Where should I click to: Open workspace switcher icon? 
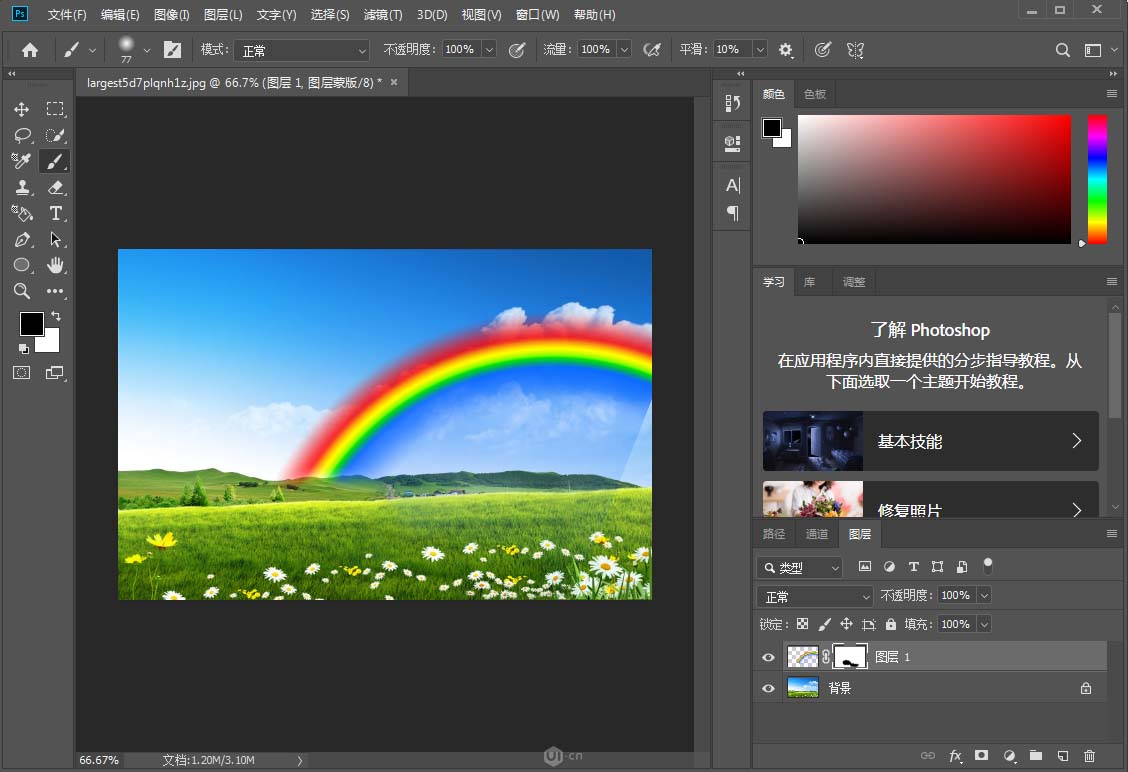coord(1093,50)
